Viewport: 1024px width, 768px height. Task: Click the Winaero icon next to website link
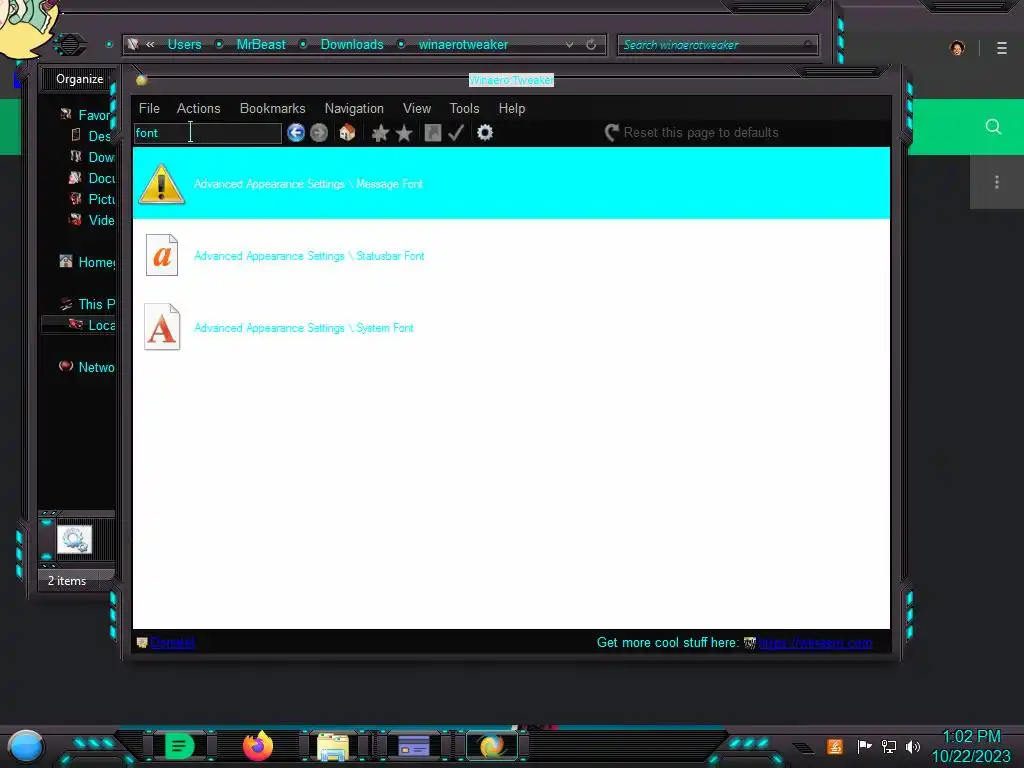coord(750,643)
